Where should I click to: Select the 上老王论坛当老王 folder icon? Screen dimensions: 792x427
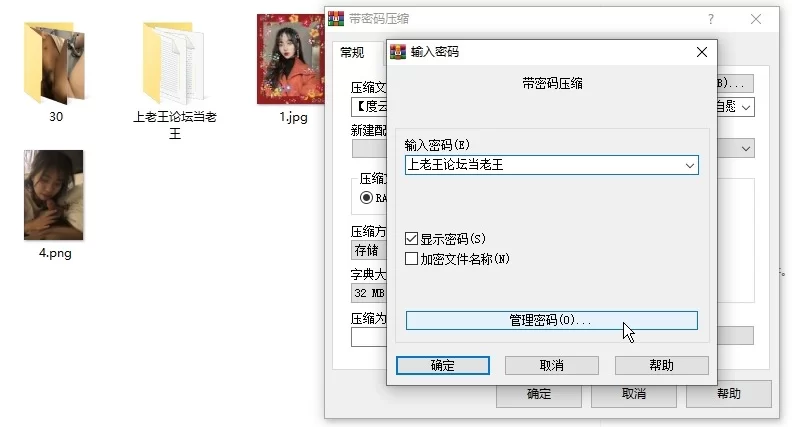pos(174,64)
